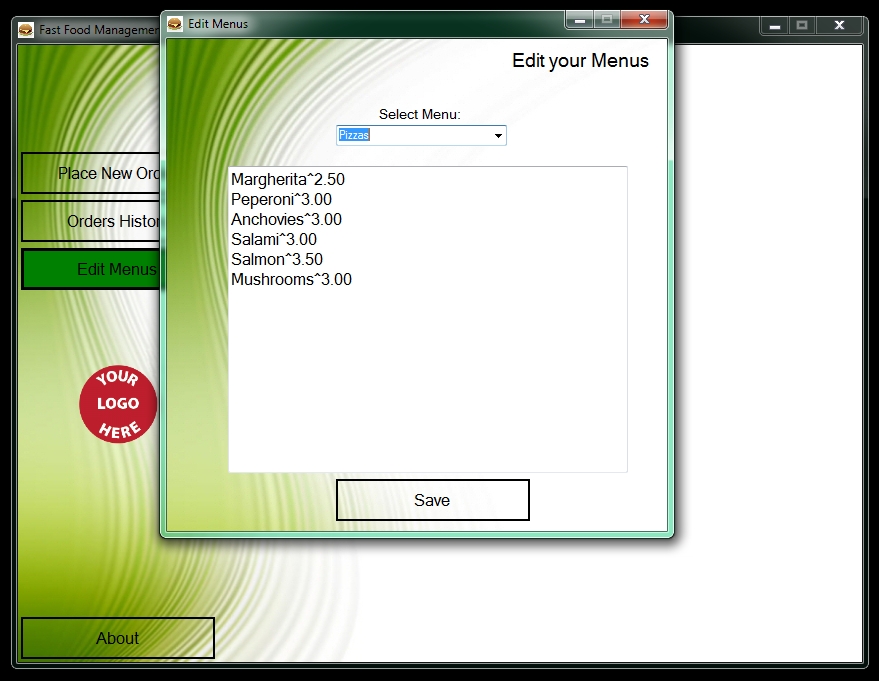The image size is (879, 681).
Task: Minimize the Edit Menus dialog
Action: coord(580,20)
